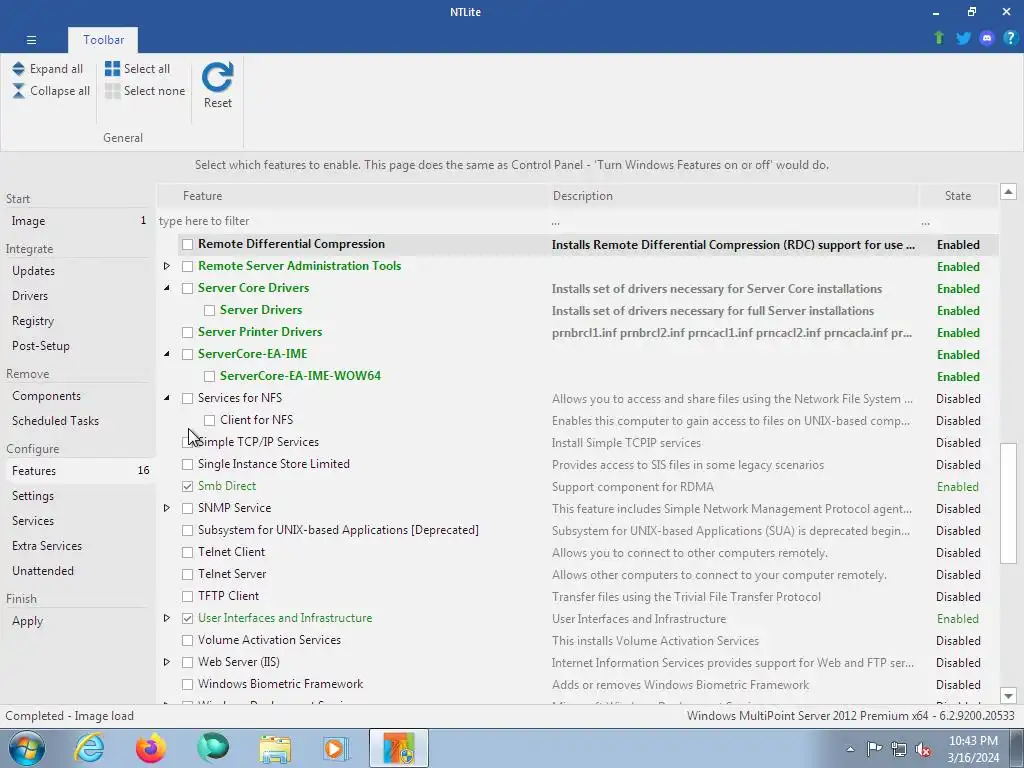Expand Remote Server Administration Tools node
The height and width of the screenshot is (768, 1024).
point(167,266)
